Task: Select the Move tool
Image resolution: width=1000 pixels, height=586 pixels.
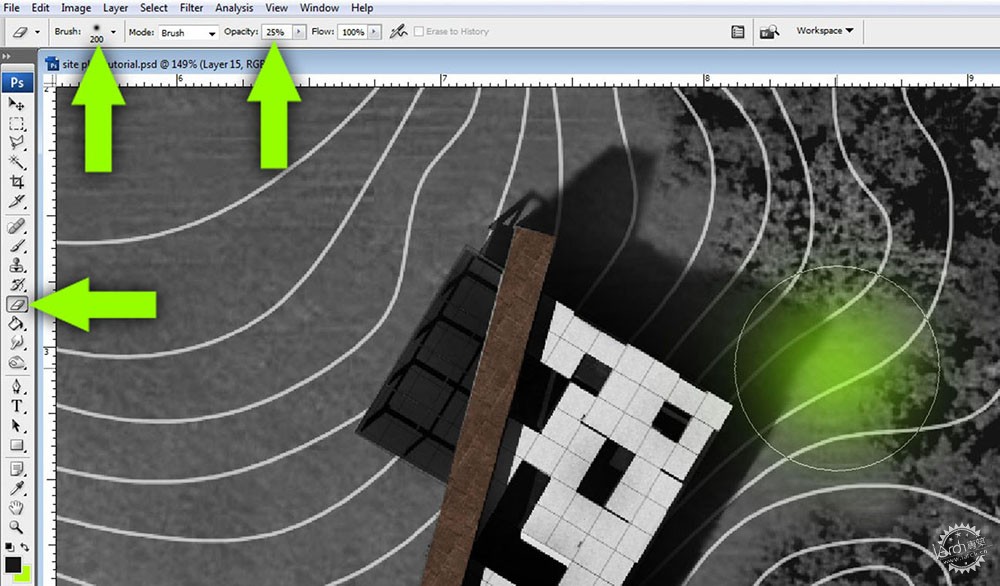Action: 17,104
